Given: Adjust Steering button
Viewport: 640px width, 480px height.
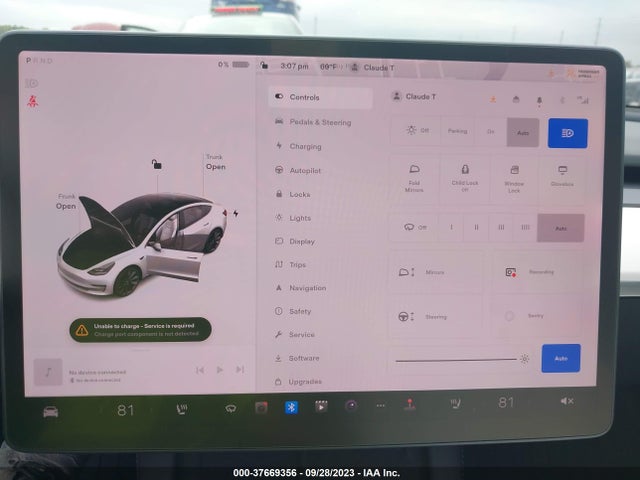Looking at the screenshot, I should pos(436,316).
